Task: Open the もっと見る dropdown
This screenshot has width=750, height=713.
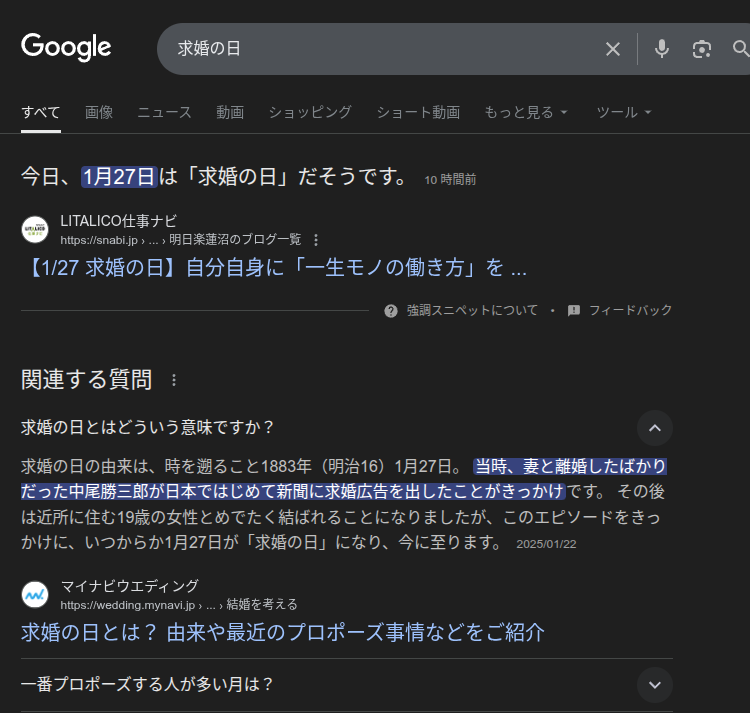Action: 526,112
